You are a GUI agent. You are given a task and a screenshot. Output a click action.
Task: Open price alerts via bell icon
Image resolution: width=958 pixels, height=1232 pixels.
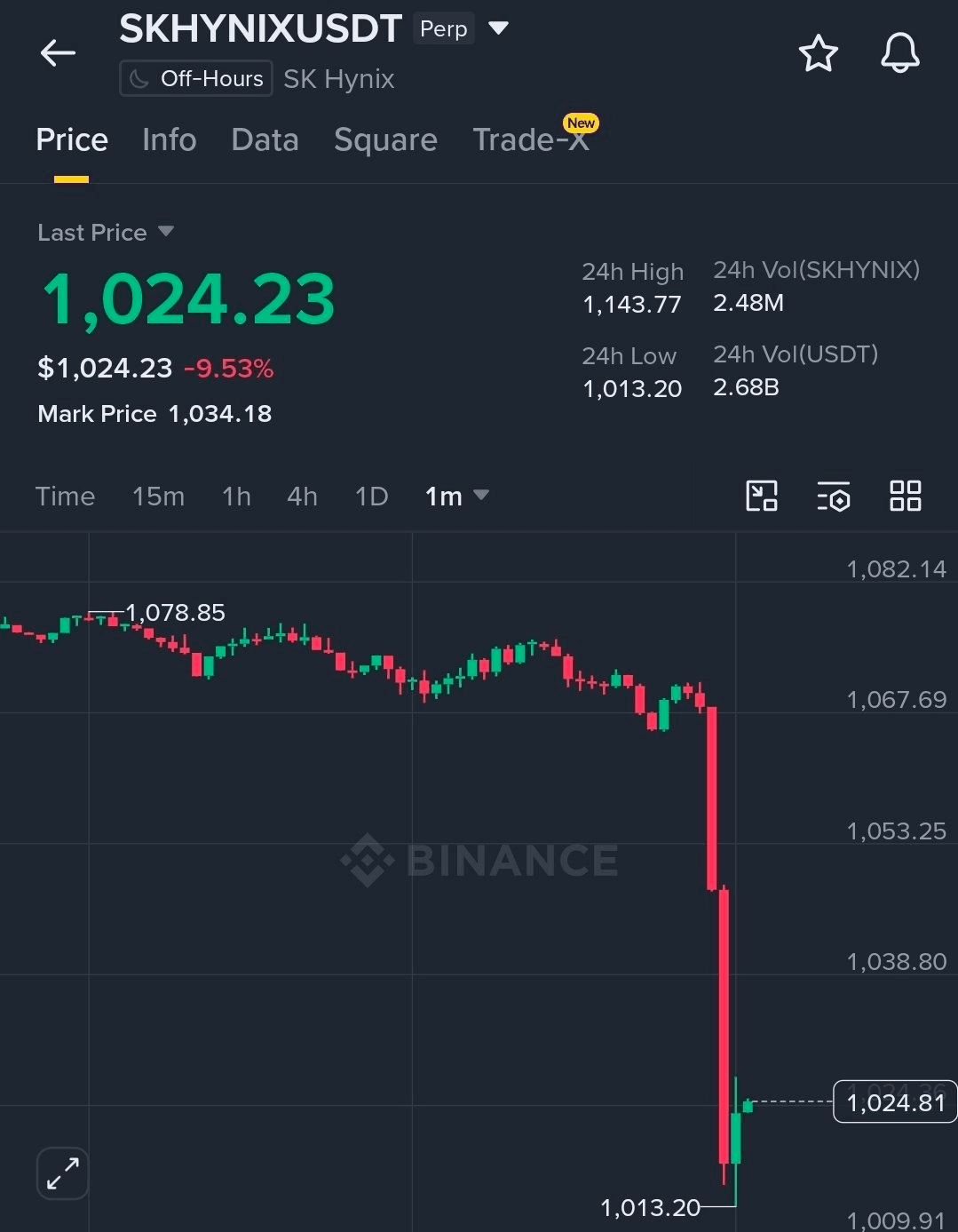[x=899, y=53]
